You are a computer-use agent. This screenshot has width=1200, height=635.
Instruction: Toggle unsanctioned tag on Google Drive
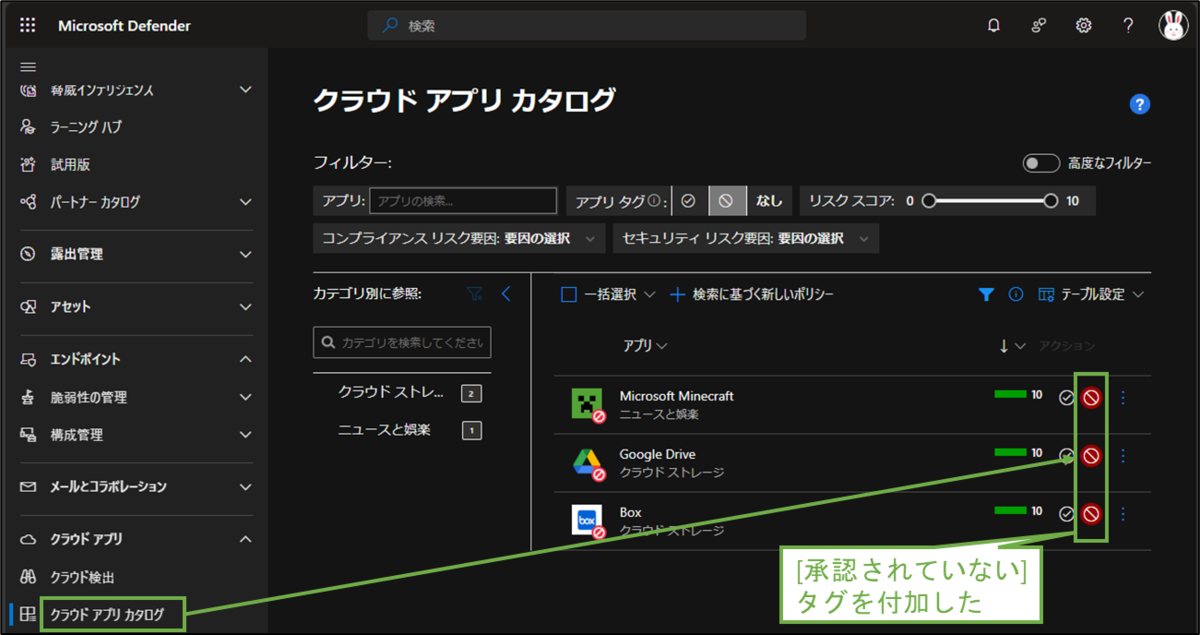tap(1091, 456)
